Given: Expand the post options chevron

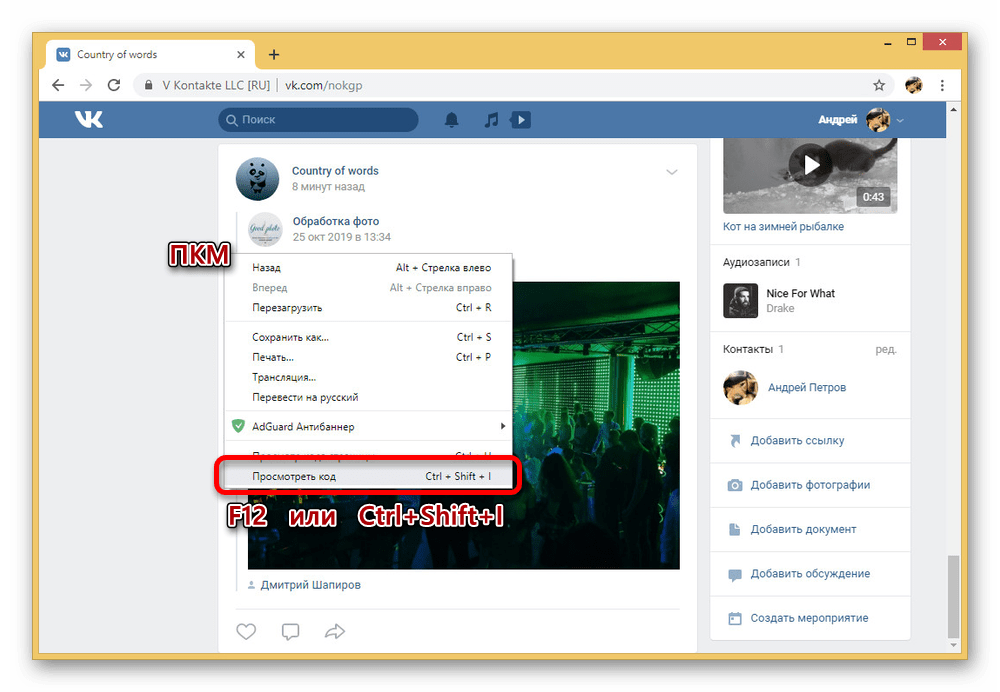Looking at the screenshot, I should click(x=672, y=173).
